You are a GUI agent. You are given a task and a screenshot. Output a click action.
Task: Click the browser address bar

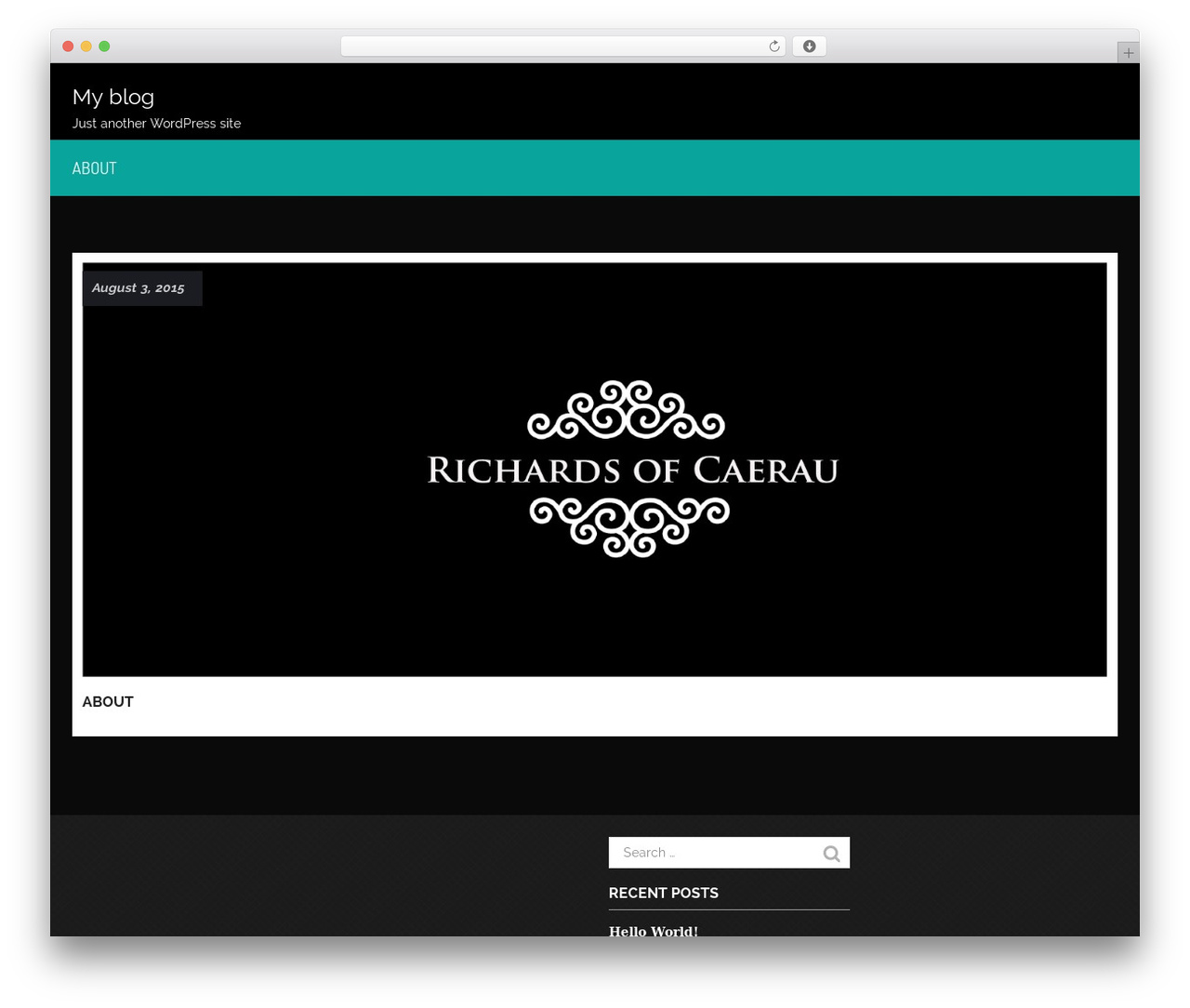pyautogui.click(x=563, y=46)
